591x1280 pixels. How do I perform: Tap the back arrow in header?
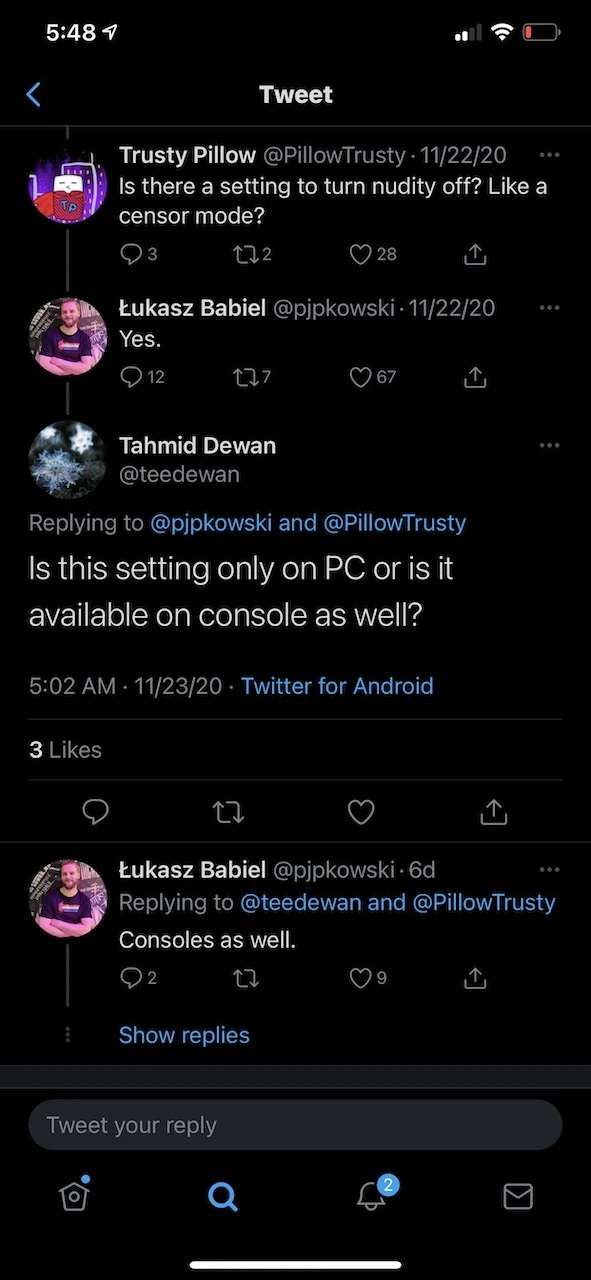pyautogui.click(x=33, y=95)
